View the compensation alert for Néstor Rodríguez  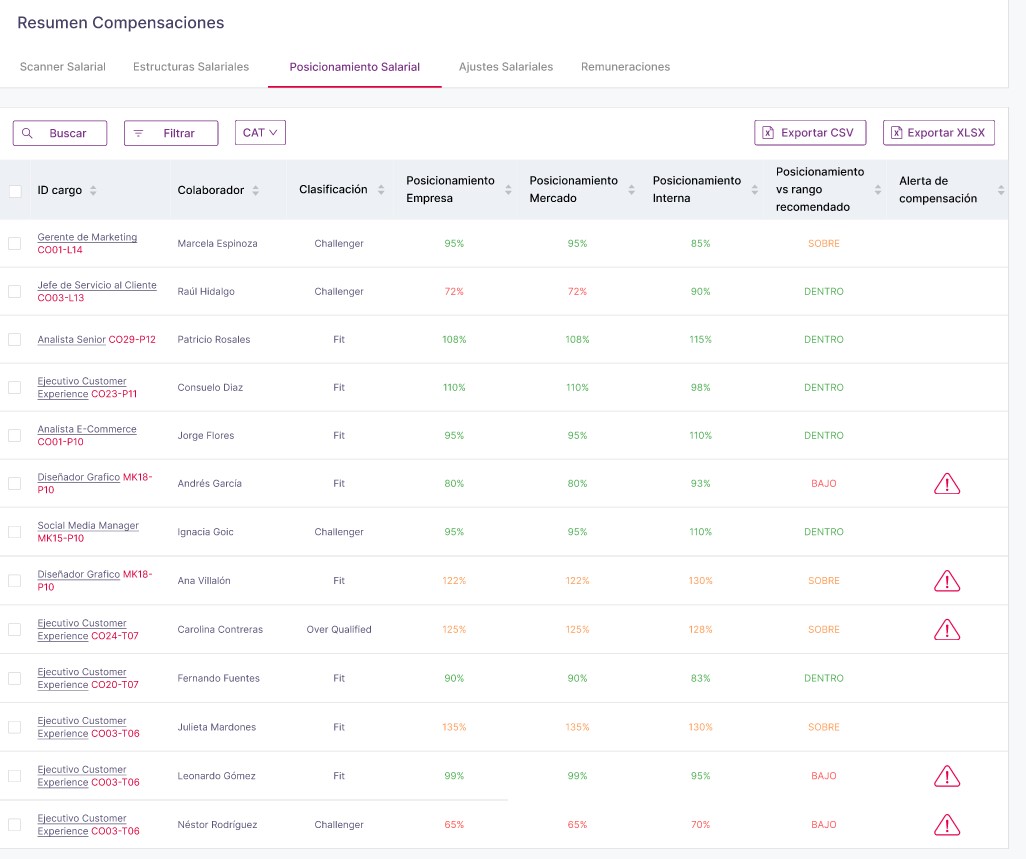coord(946,825)
